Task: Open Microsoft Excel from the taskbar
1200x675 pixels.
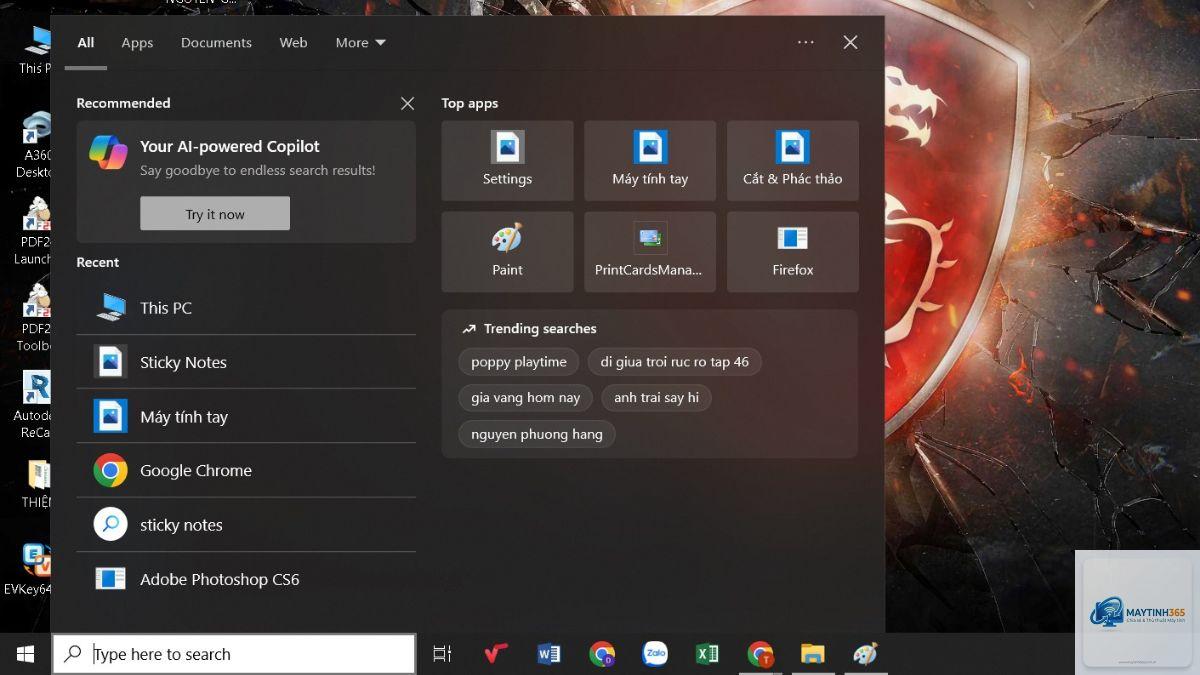Action: pos(707,654)
